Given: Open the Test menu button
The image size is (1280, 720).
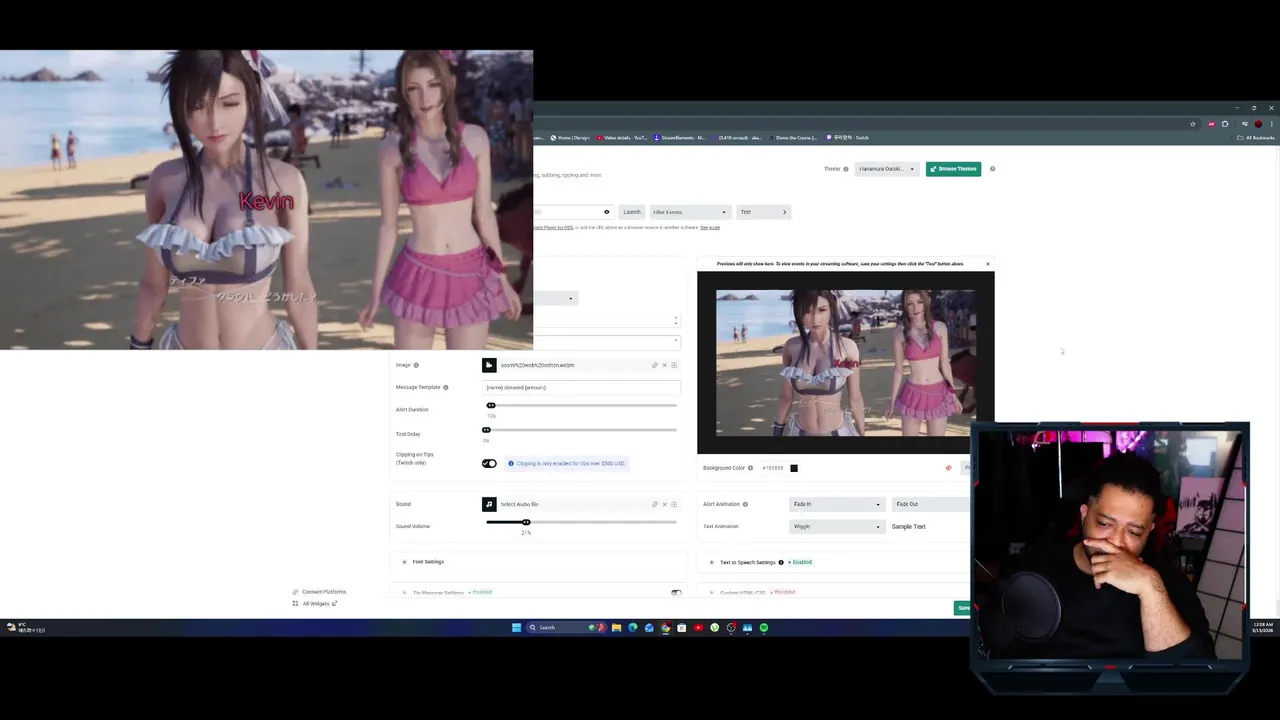Looking at the screenshot, I should point(763,212).
